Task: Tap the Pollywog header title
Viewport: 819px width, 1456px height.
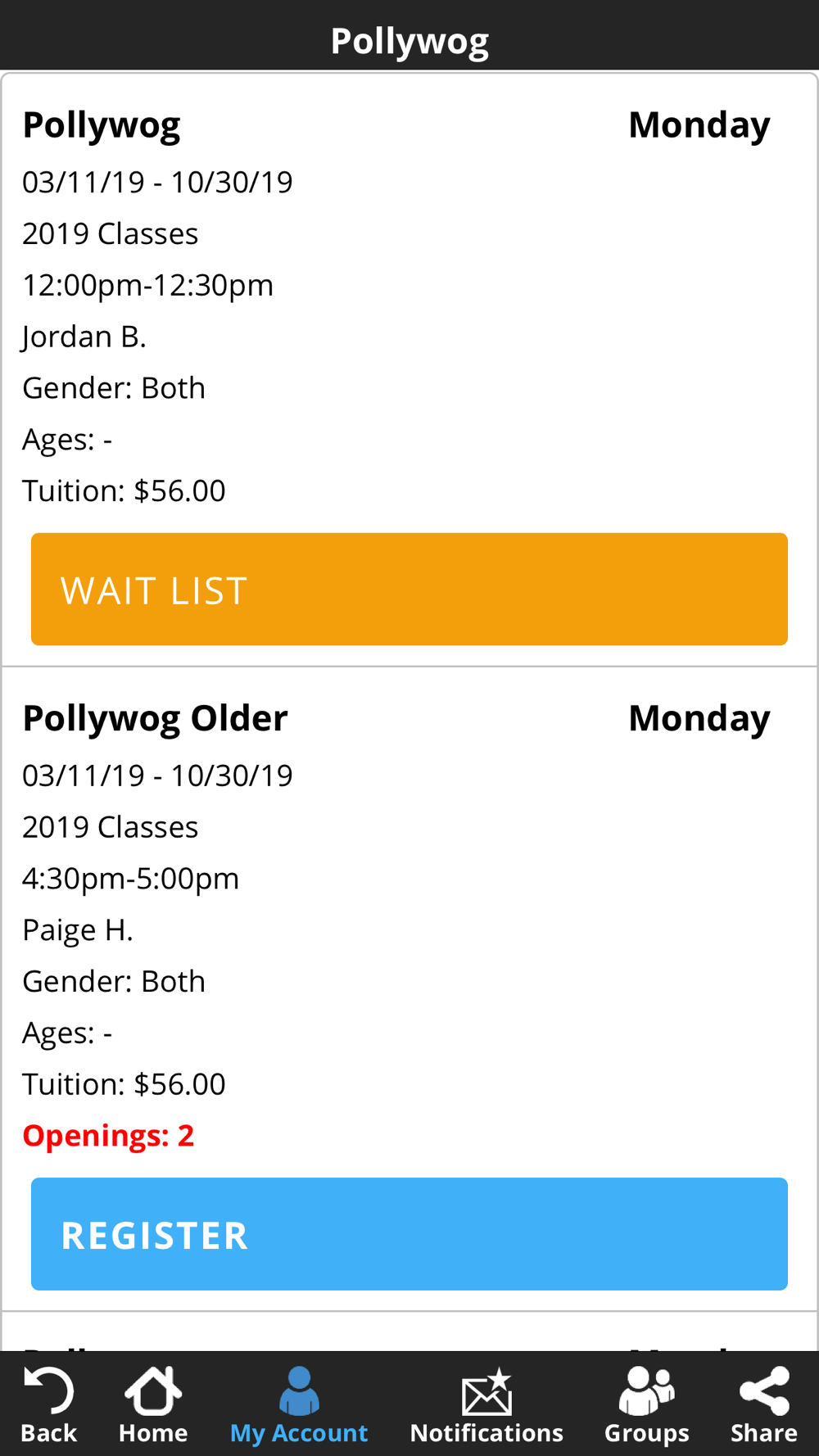Action: [409, 41]
